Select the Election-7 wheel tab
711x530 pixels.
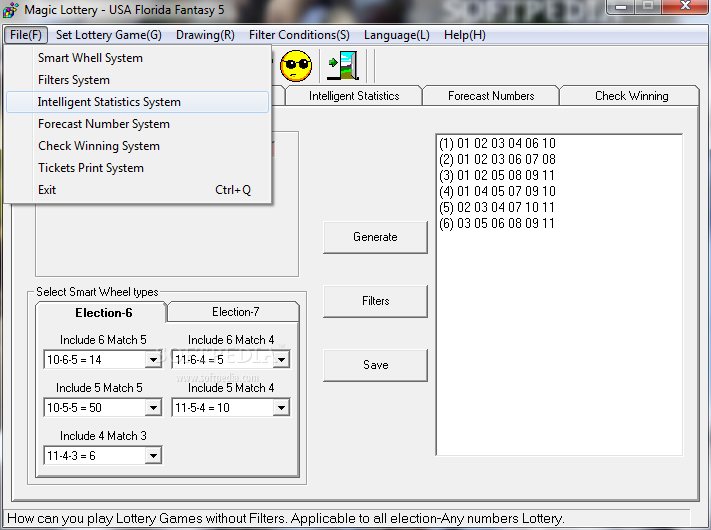234,312
